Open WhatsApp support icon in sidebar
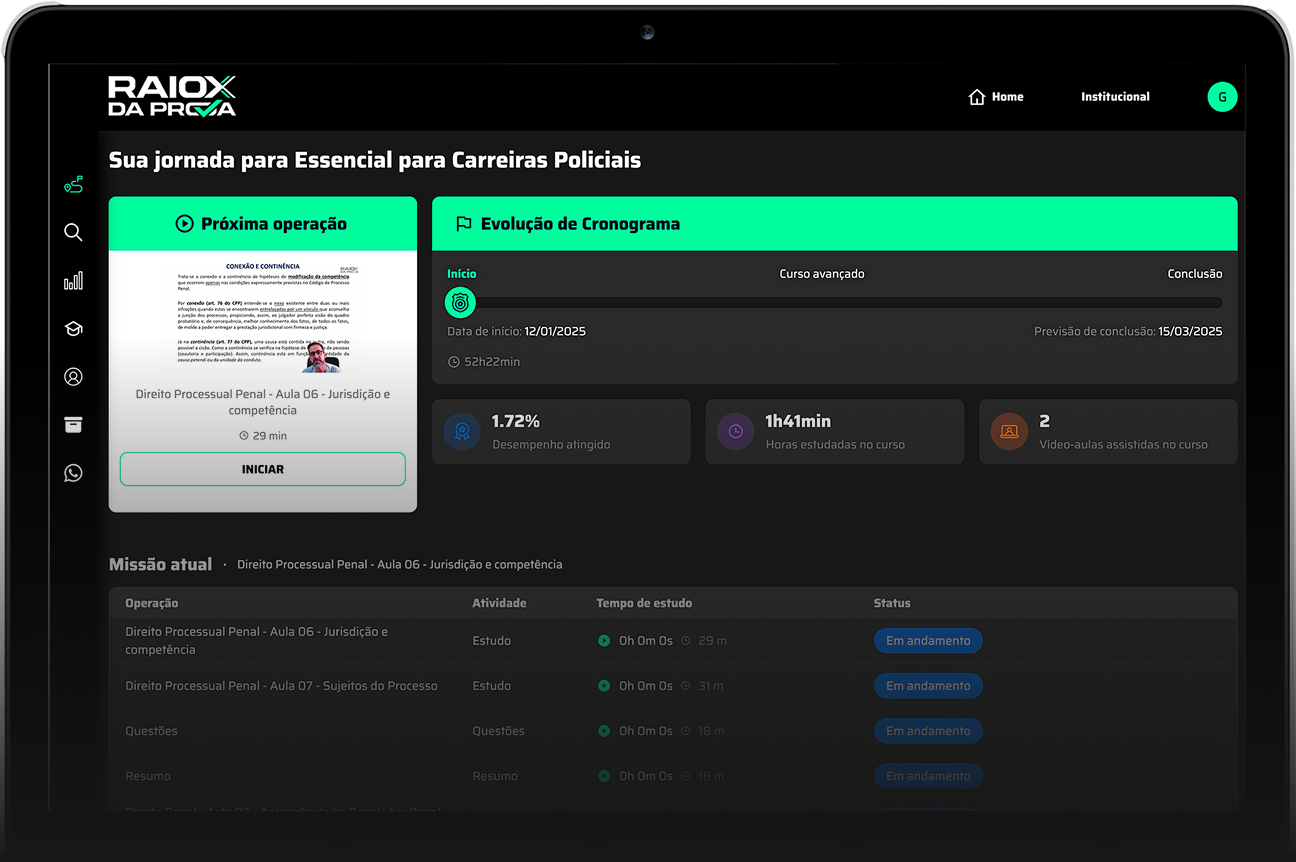Image resolution: width=1296 pixels, height=862 pixels. click(73, 473)
